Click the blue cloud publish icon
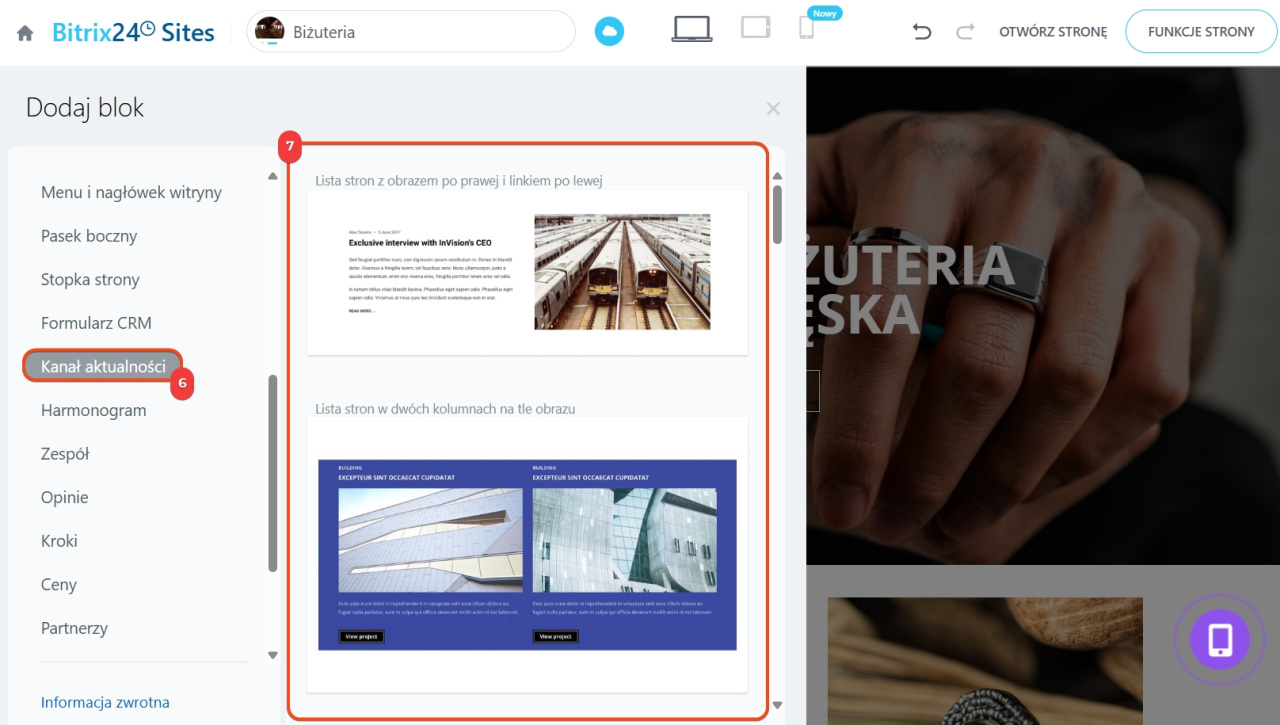The width and height of the screenshot is (1280, 725). tap(609, 32)
